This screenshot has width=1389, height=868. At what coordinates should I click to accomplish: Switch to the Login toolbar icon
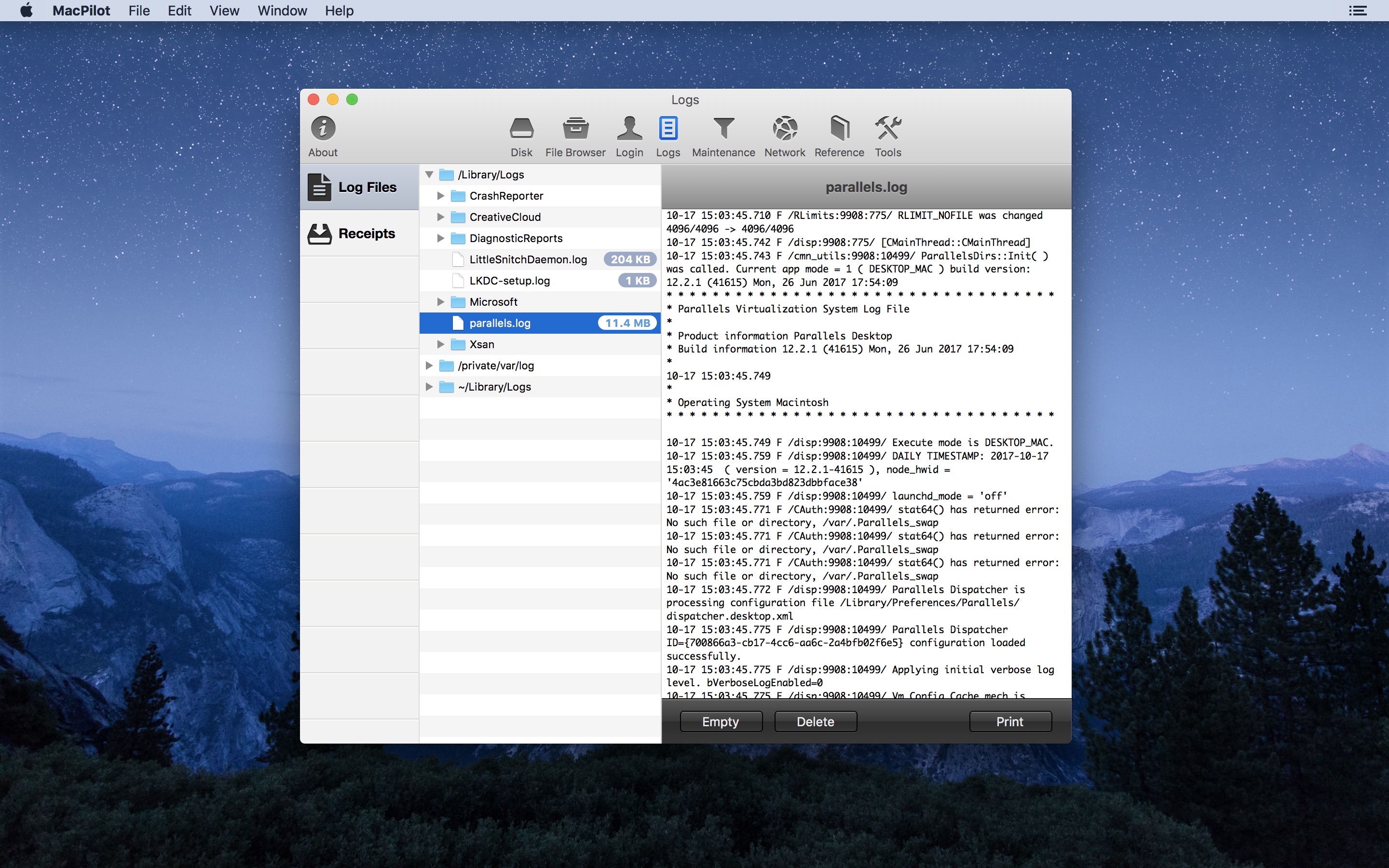(629, 136)
